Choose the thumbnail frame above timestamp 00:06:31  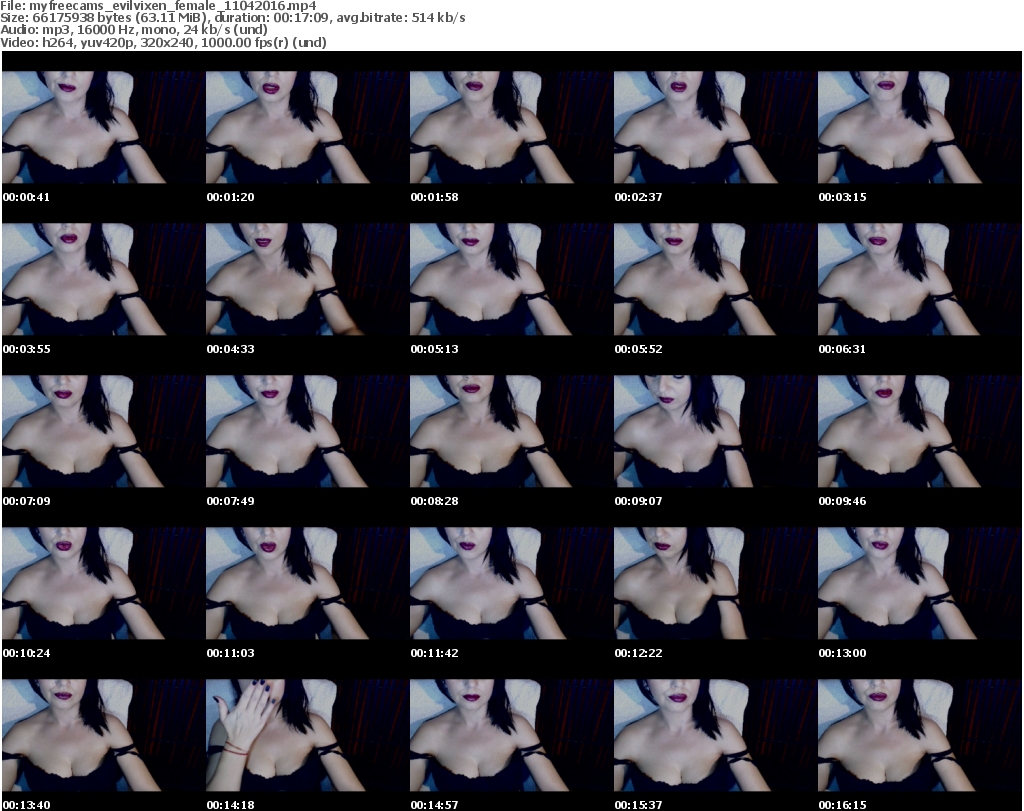[920, 279]
